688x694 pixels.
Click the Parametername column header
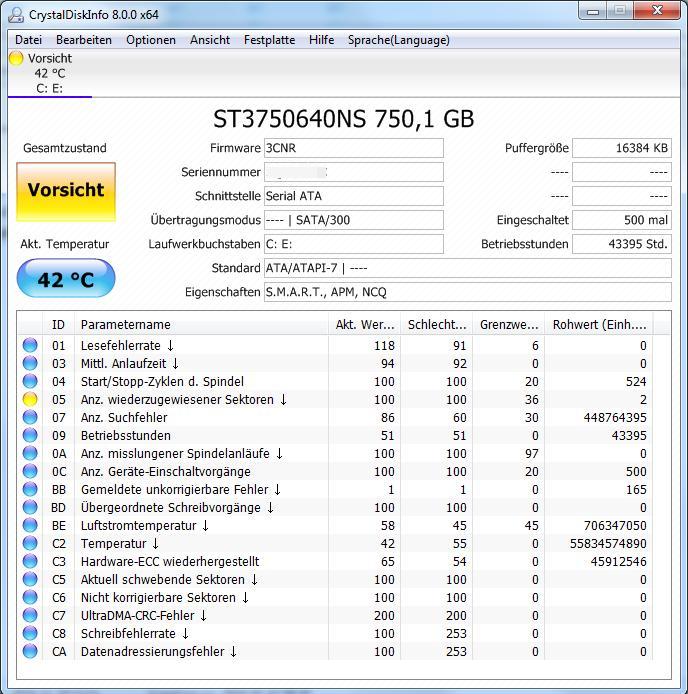(201, 324)
